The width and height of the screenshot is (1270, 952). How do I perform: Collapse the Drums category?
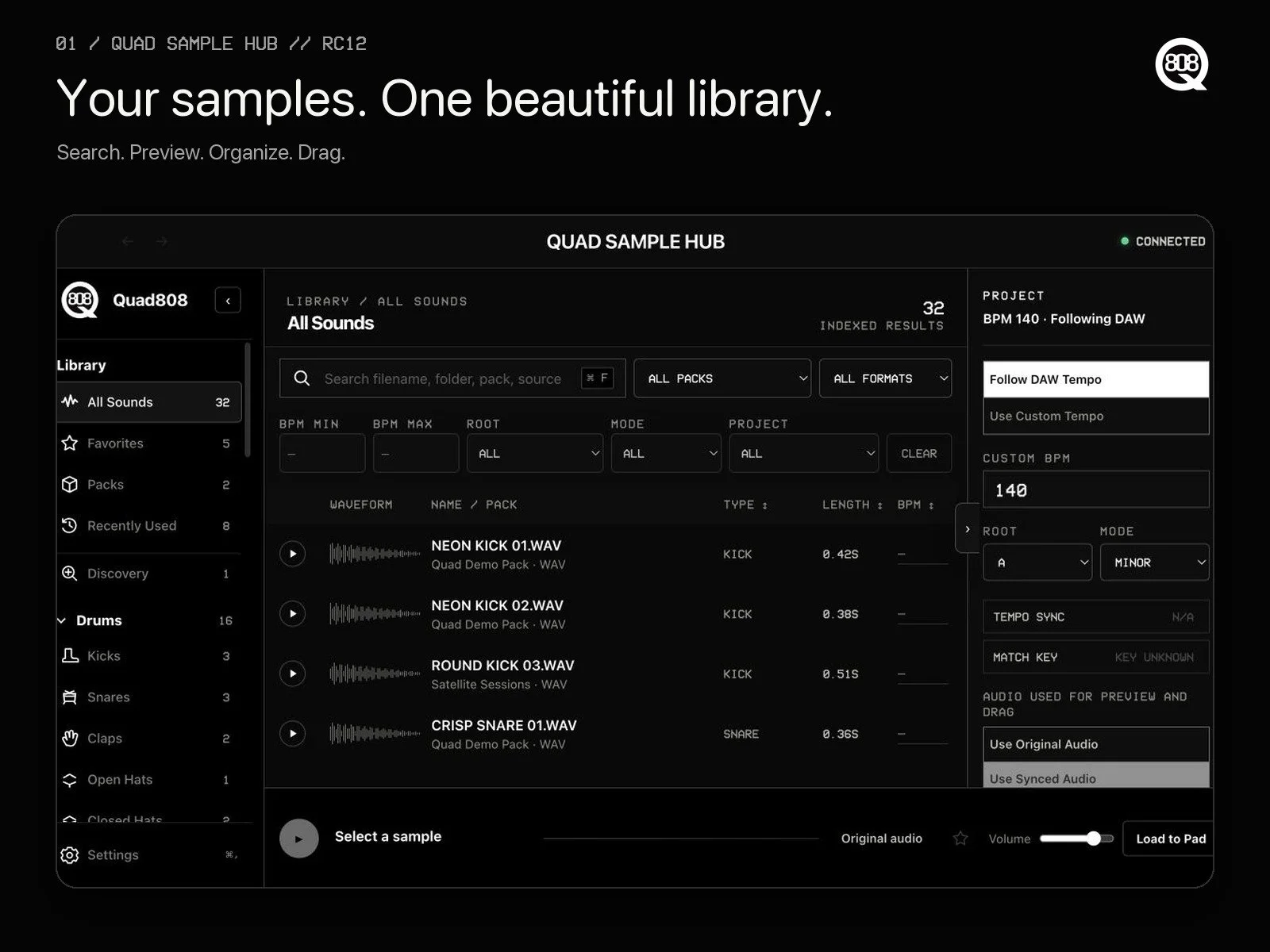click(x=62, y=620)
